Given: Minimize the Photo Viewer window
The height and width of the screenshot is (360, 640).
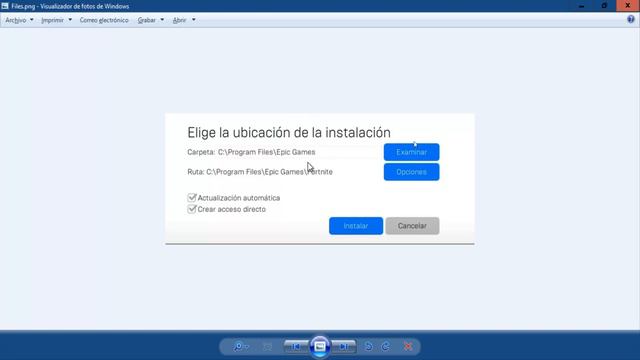Looking at the screenshot, I should point(582,6).
